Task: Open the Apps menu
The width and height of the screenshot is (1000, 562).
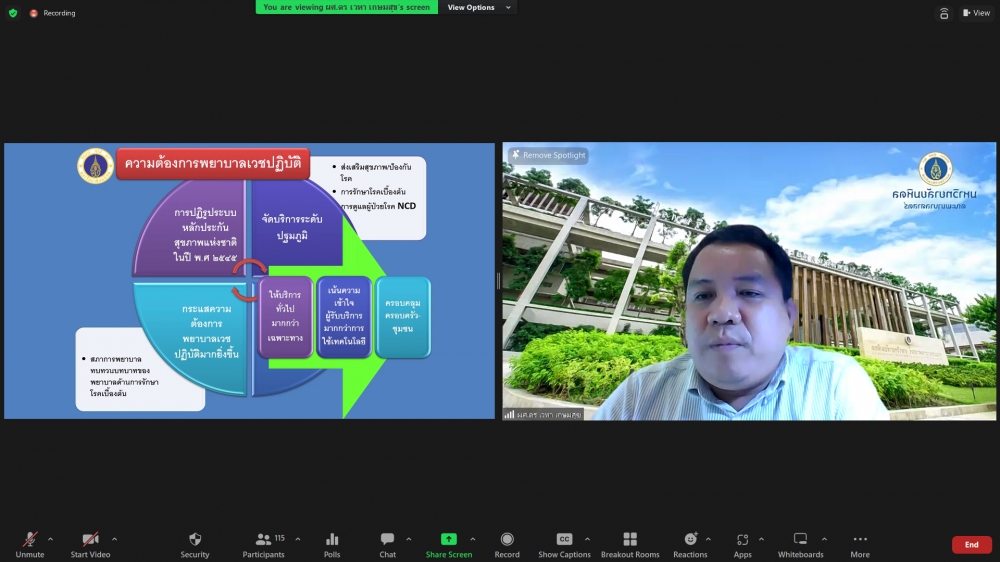Action: click(742, 540)
